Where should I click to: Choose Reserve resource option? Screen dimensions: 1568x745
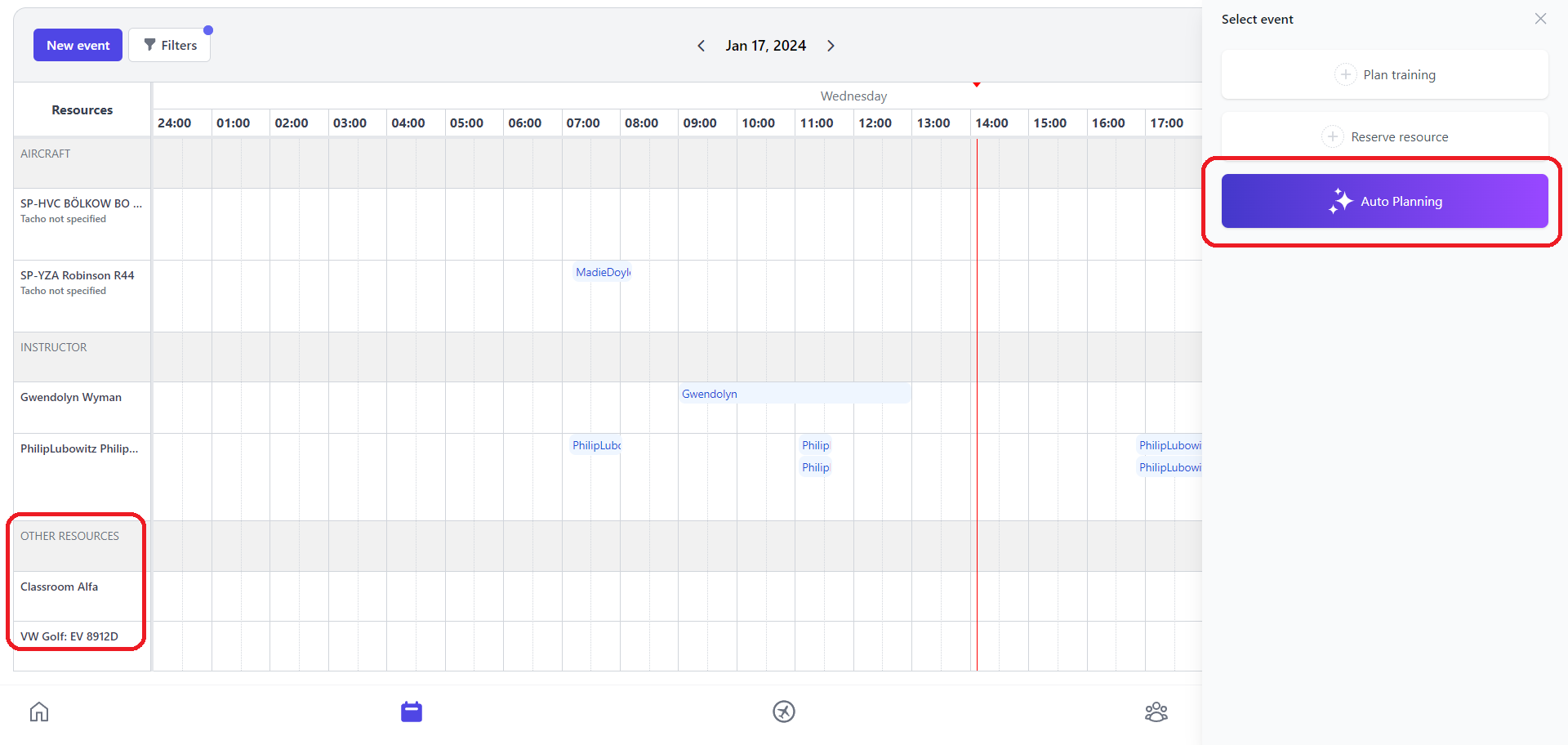click(1384, 136)
